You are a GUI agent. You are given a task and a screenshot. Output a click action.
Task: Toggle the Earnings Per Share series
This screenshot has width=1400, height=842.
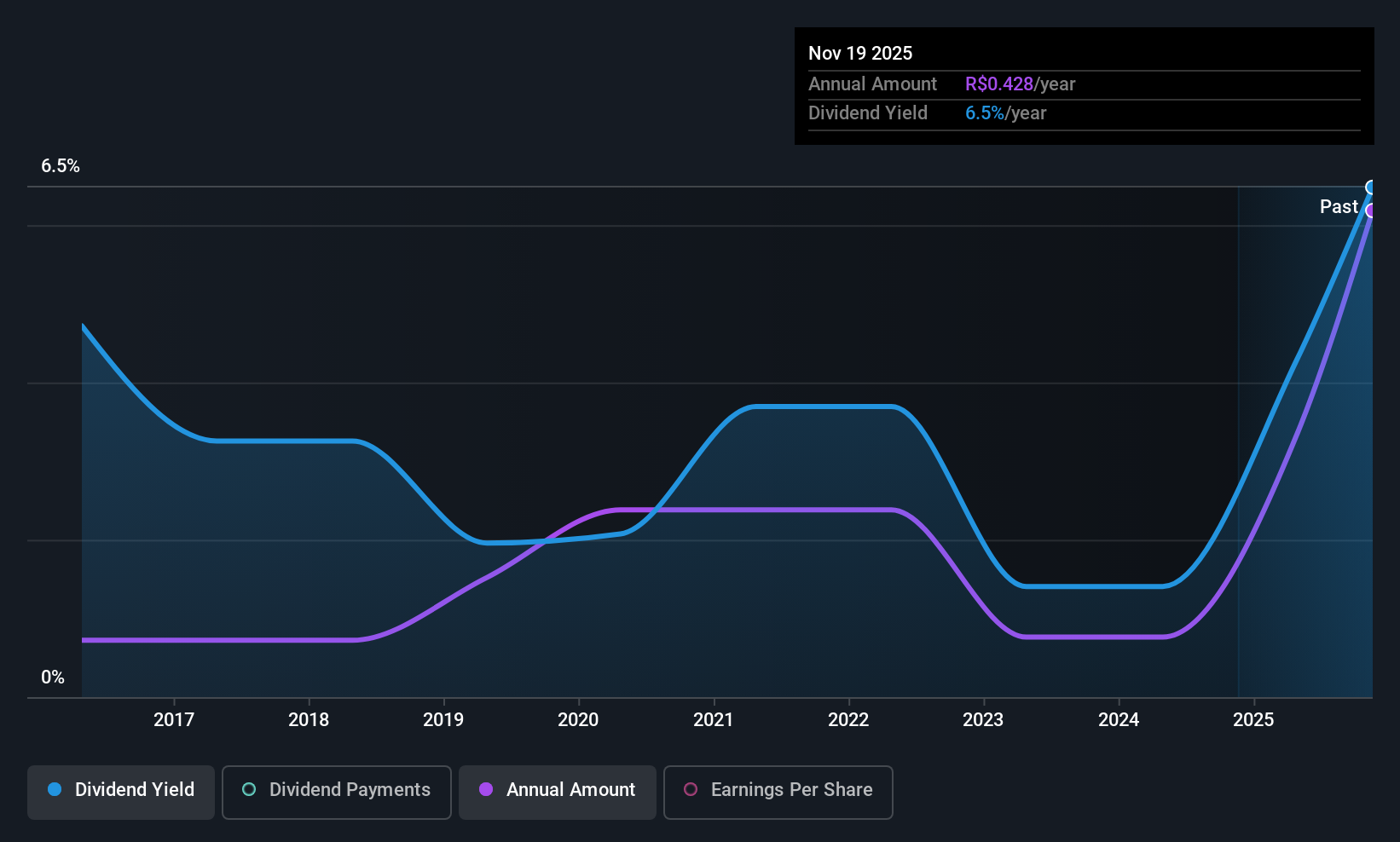click(x=778, y=792)
